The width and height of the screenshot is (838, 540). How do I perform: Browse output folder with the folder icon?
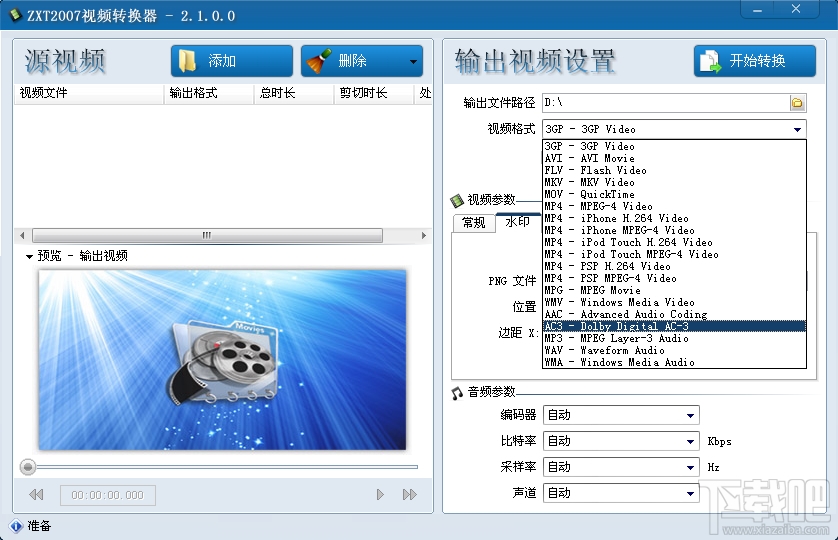coord(797,103)
